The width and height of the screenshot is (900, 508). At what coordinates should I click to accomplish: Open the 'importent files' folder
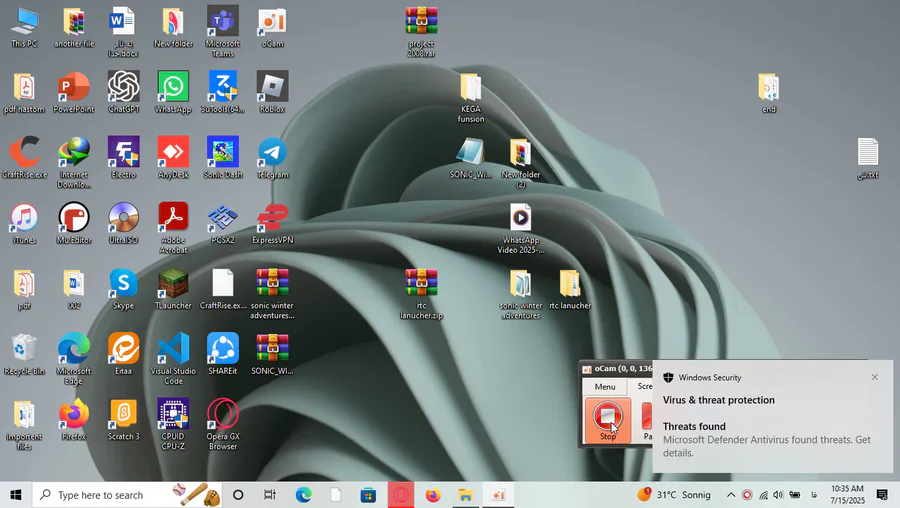click(24, 425)
